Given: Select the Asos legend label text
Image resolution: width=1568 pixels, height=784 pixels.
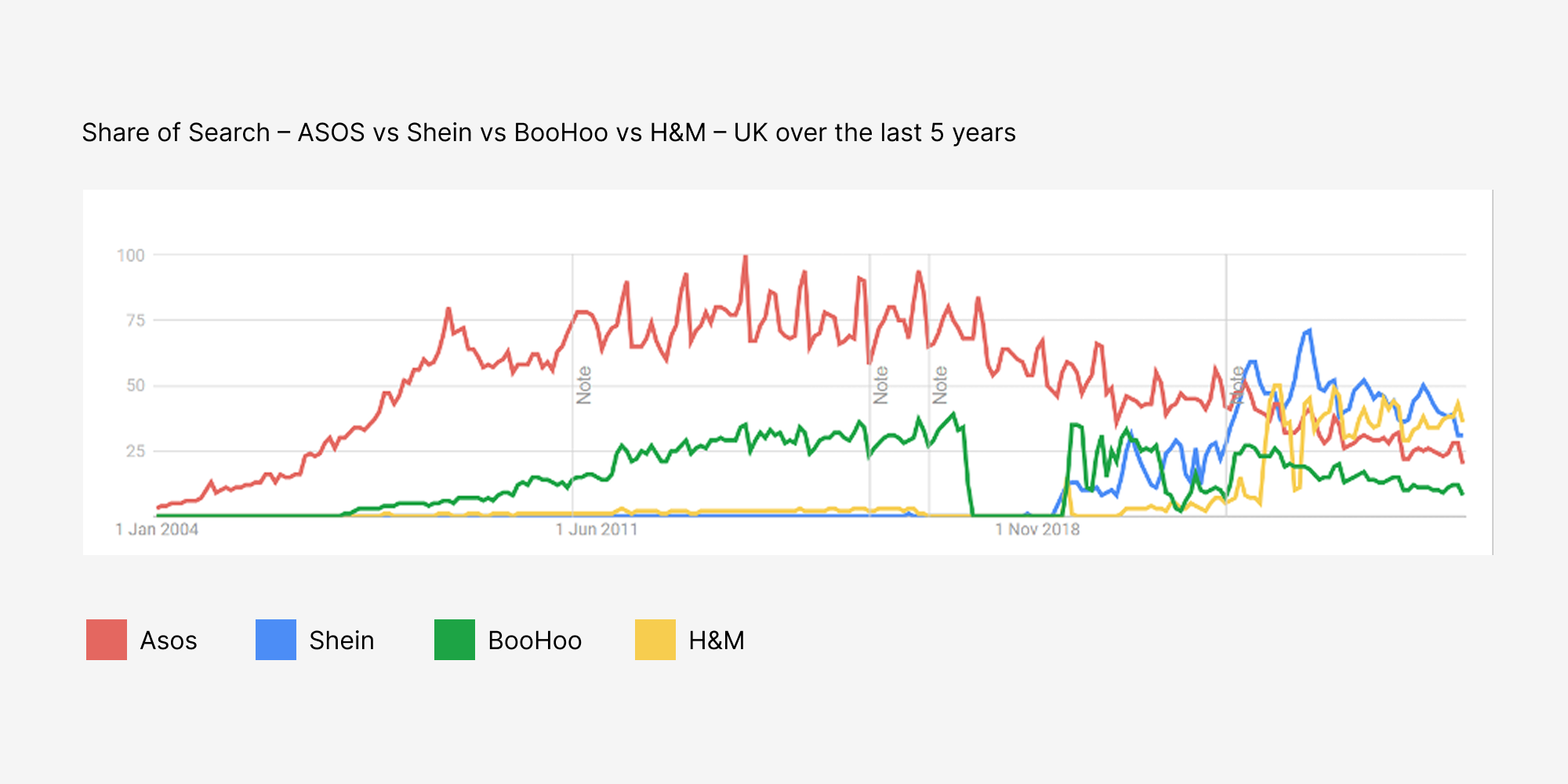Looking at the screenshot, I should (169, 641).
